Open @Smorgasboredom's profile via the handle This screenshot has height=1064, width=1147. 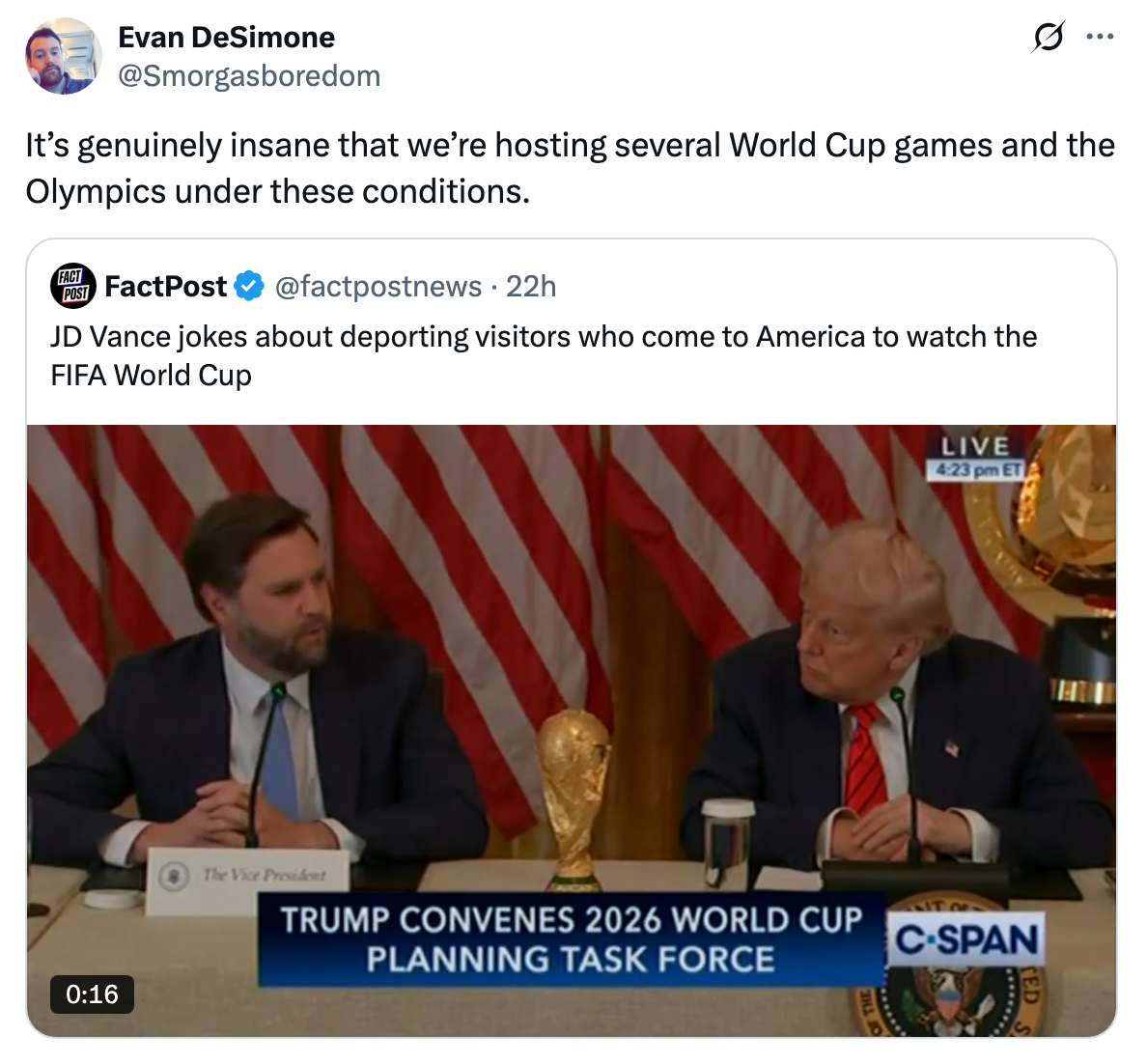click(x=249, y=74)
